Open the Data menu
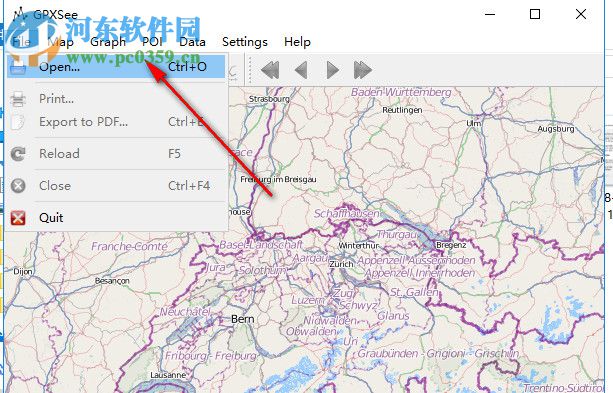 point(192,42)
